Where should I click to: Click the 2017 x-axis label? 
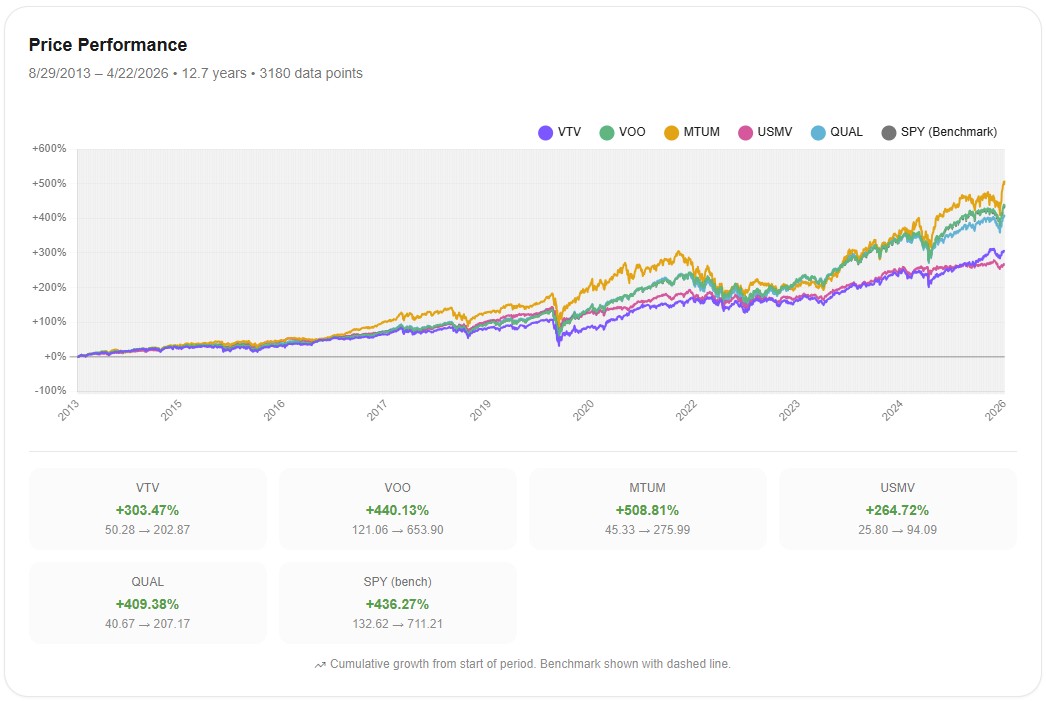377,410
